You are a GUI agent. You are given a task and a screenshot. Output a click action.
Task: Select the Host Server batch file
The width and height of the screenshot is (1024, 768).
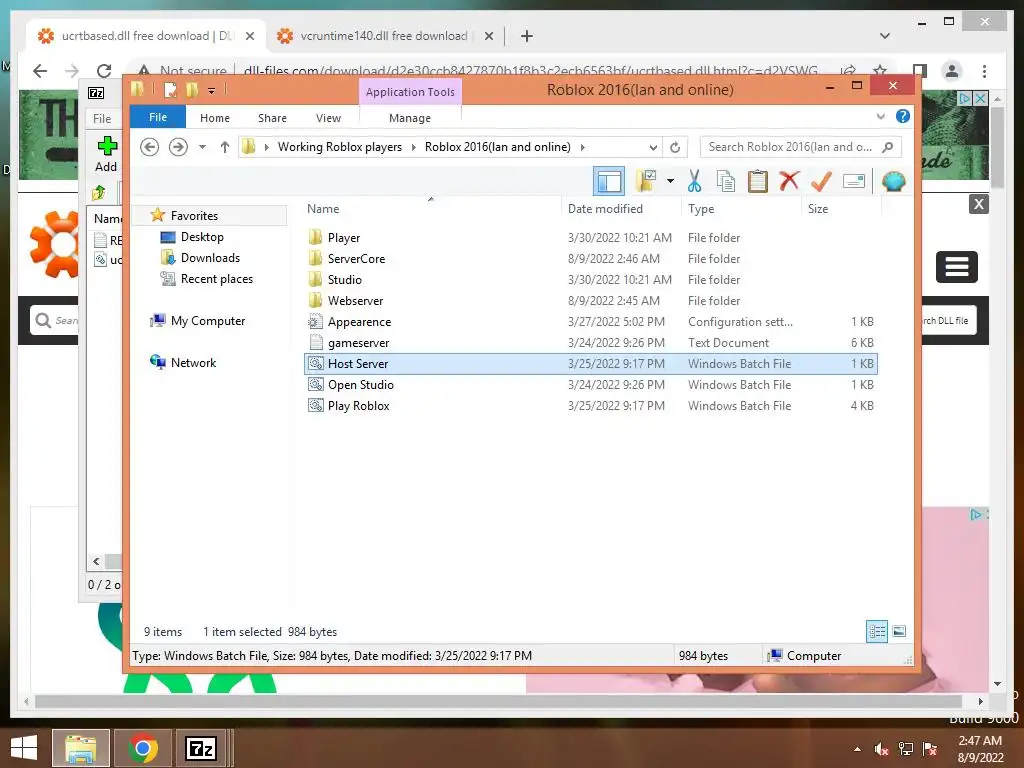click(x=590, y=364)
